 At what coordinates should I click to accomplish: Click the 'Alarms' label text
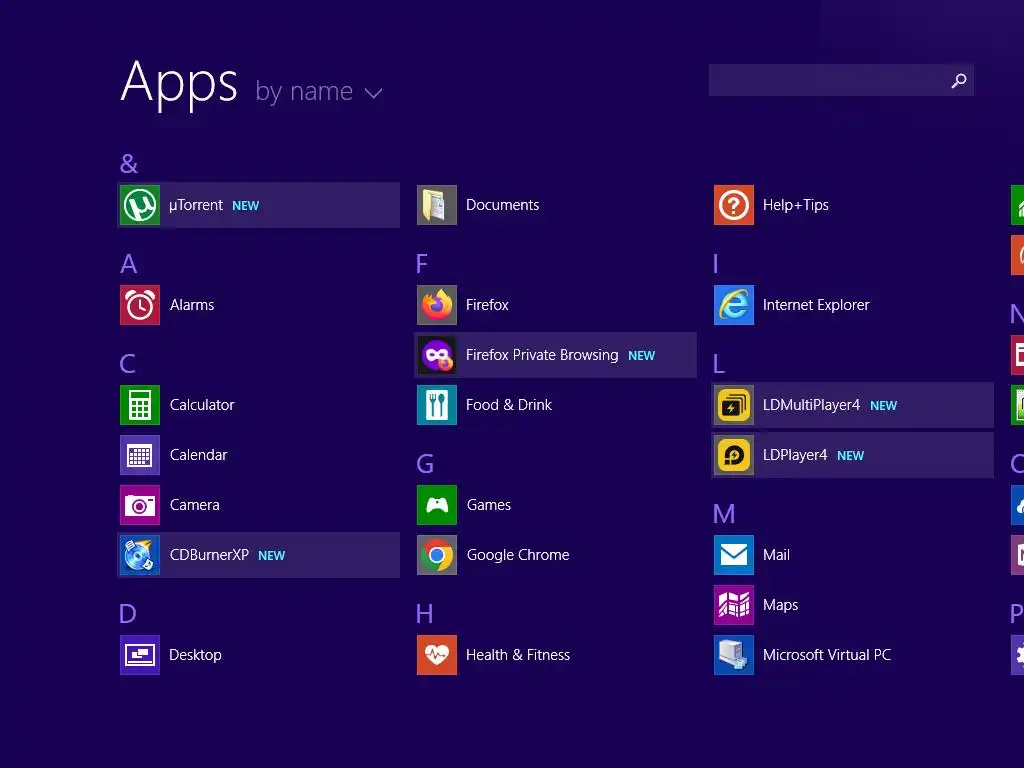coord(192,305)
